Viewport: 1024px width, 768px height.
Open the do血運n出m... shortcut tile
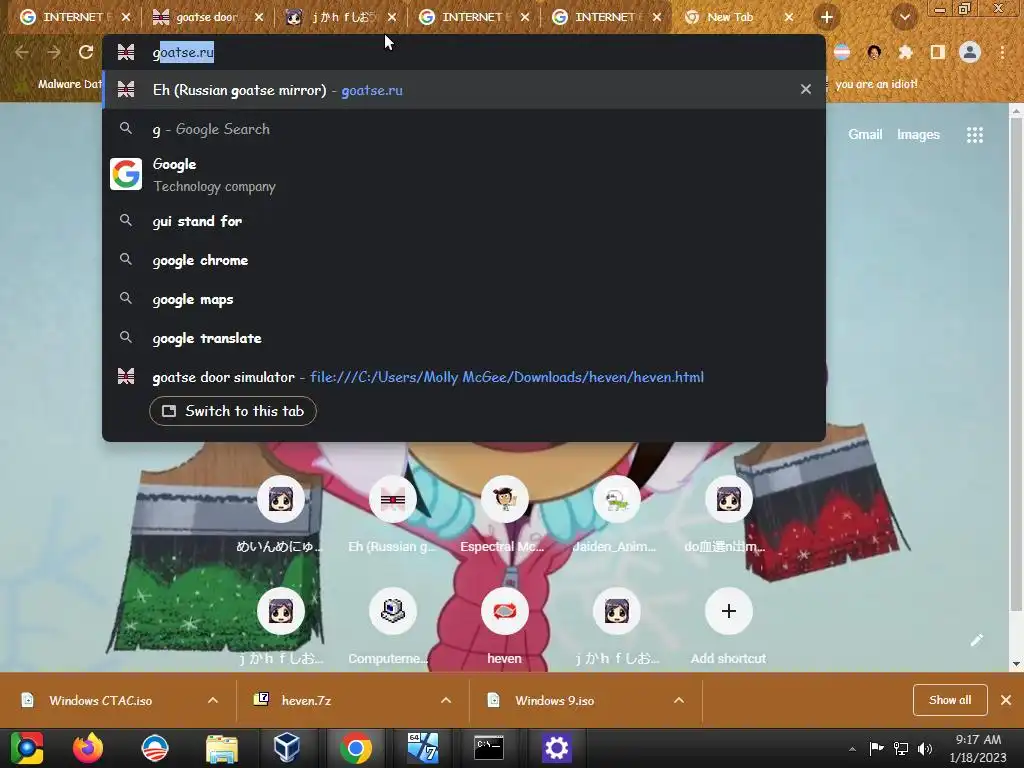(x=727, y=514)
